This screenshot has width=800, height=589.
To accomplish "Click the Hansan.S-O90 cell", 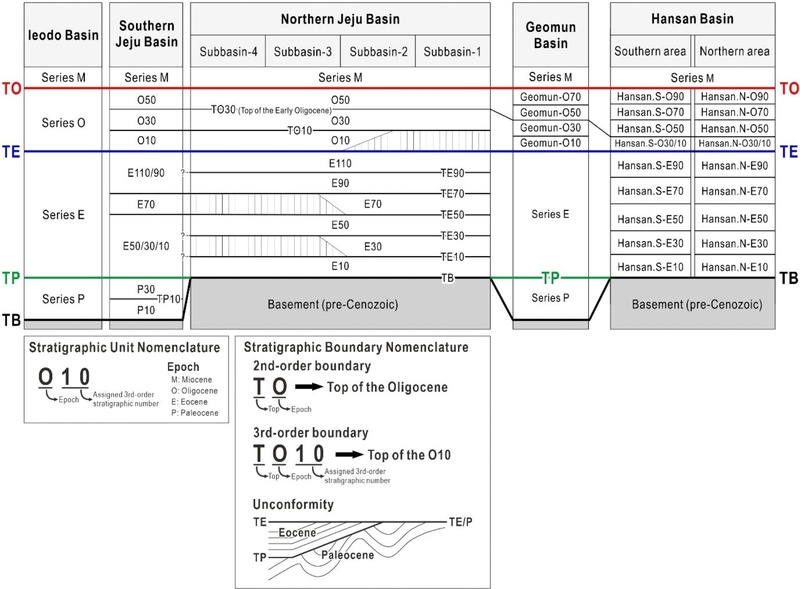I will click(x=650, y=96).
